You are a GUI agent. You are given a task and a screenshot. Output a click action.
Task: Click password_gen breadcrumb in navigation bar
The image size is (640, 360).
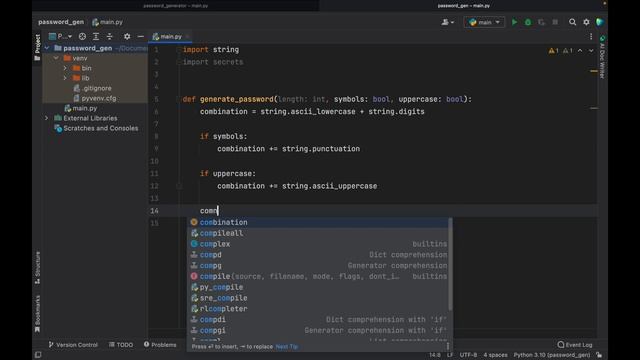pyautogui.click(x=61, y=22)
